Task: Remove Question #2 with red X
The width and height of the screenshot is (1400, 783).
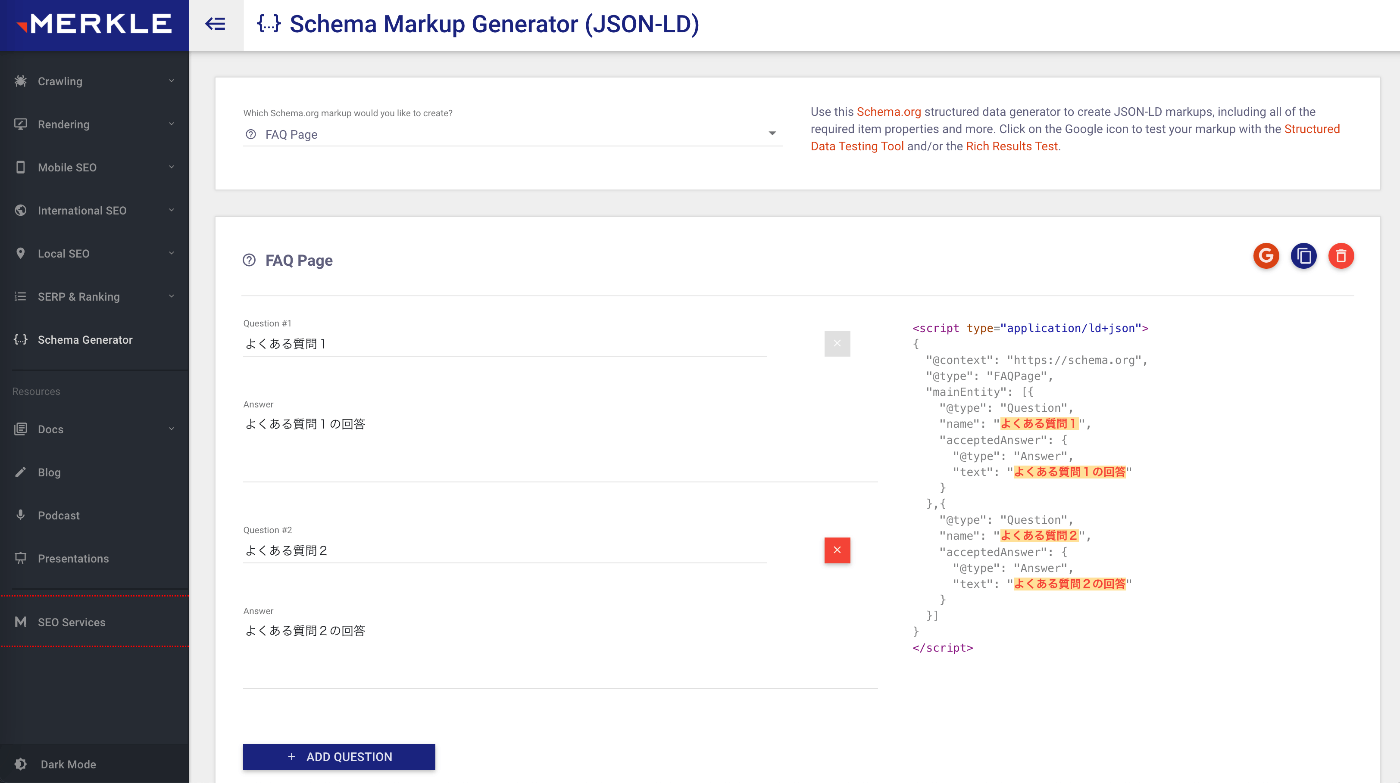Action: (837, 550)
